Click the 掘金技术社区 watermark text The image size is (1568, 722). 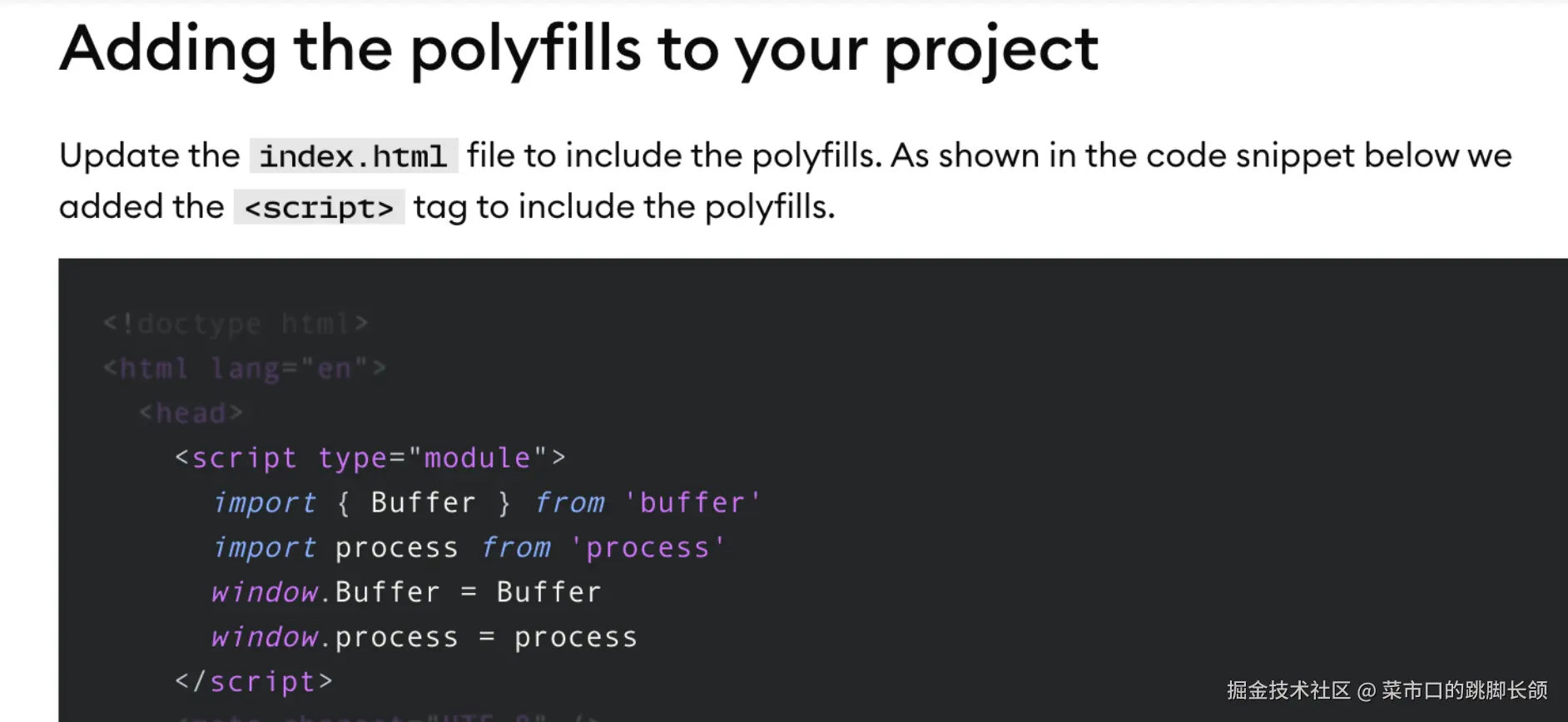pos(1288,690)
